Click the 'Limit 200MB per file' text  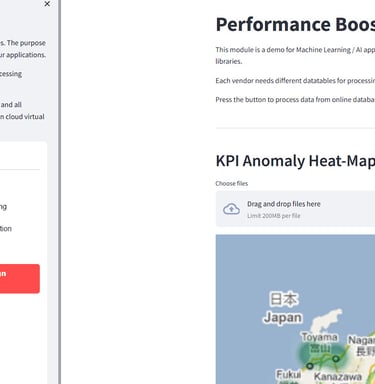pyautogui.click(x=274, y=216)
